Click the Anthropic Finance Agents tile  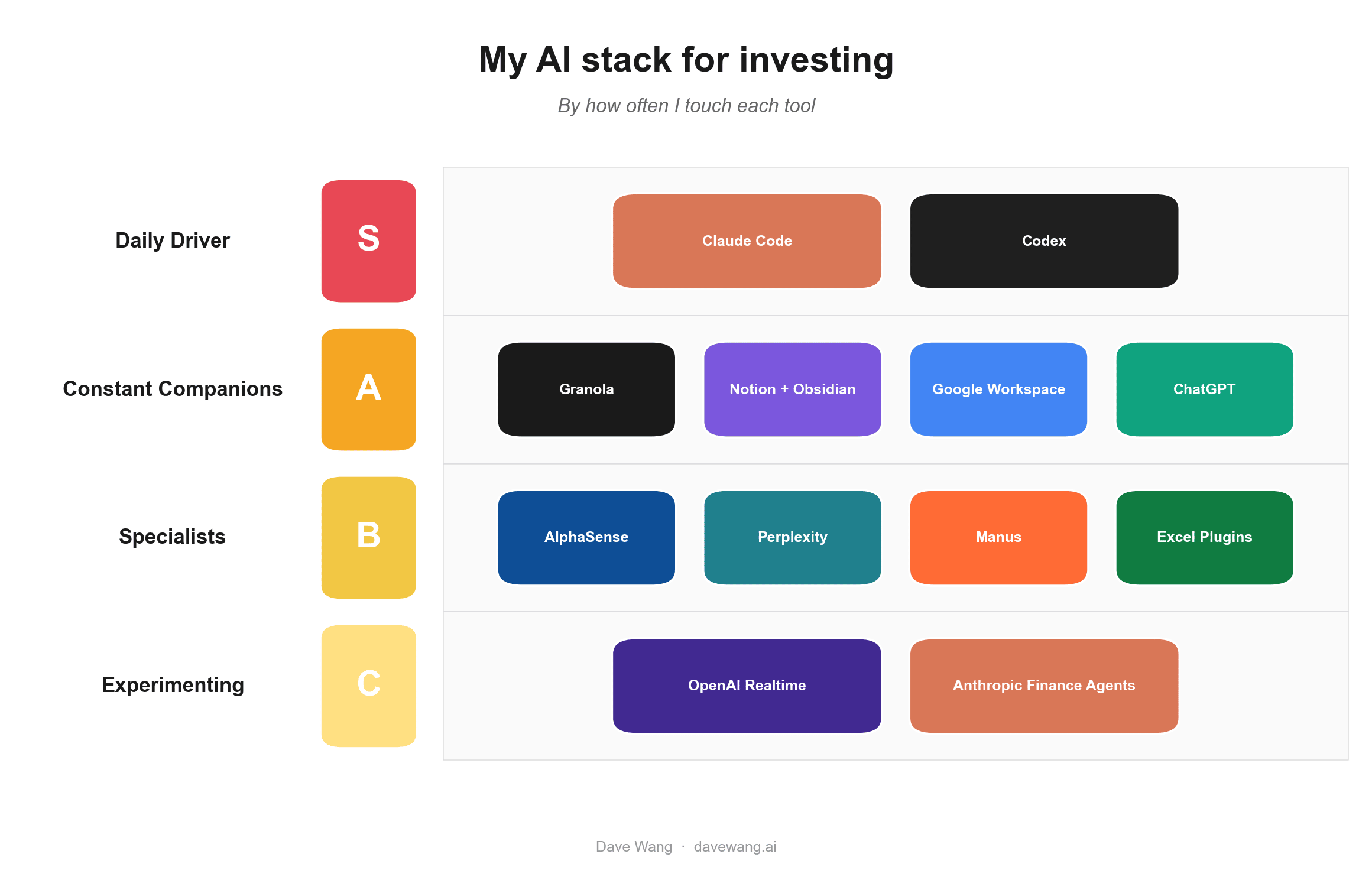point(1044,686)
